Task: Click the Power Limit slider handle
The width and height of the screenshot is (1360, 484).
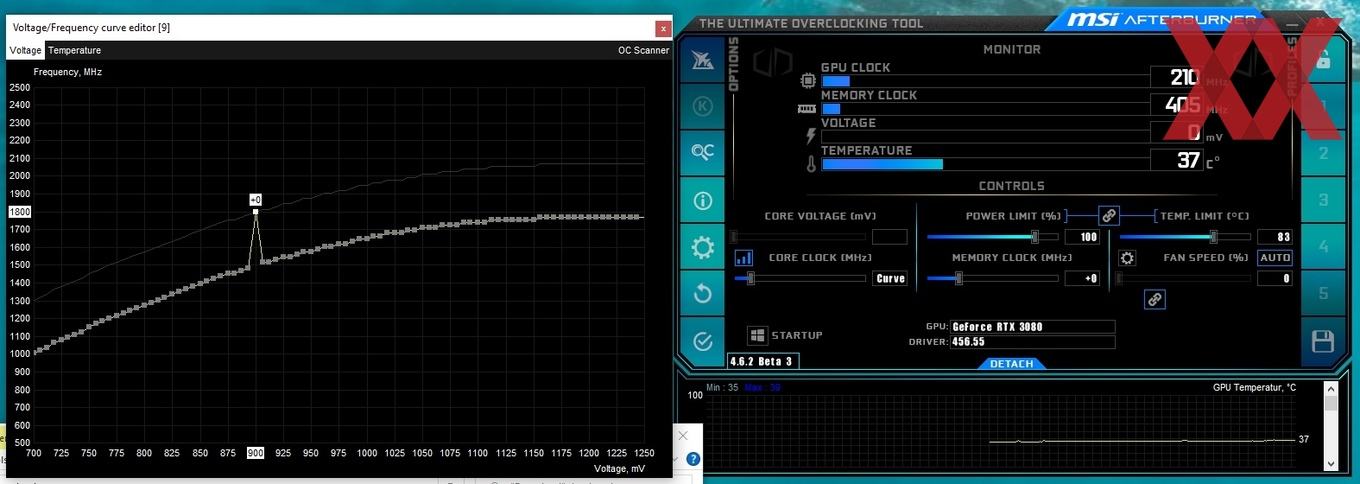Action: tap(1035, 237)
